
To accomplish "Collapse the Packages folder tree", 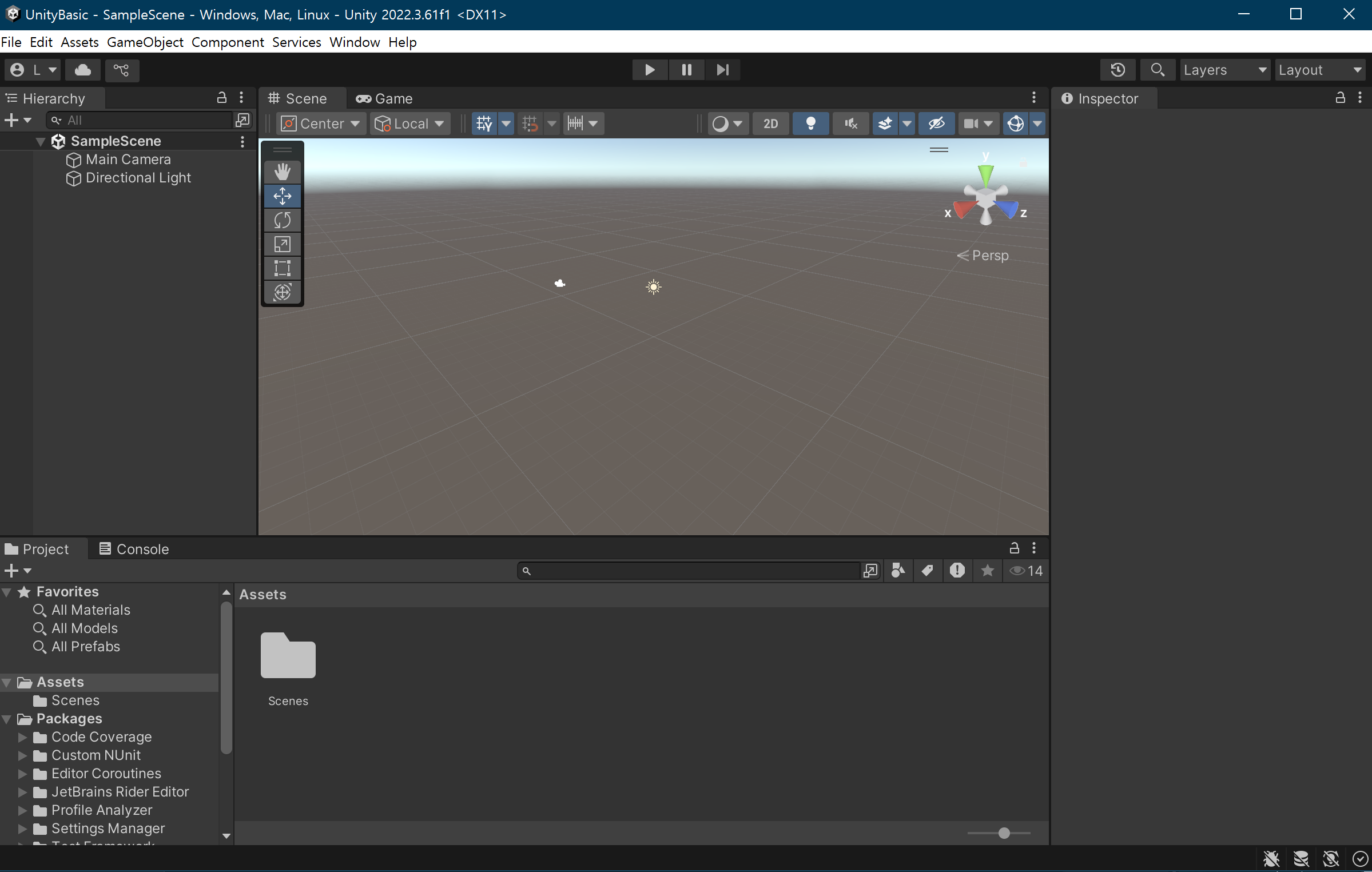I will 7,719.
